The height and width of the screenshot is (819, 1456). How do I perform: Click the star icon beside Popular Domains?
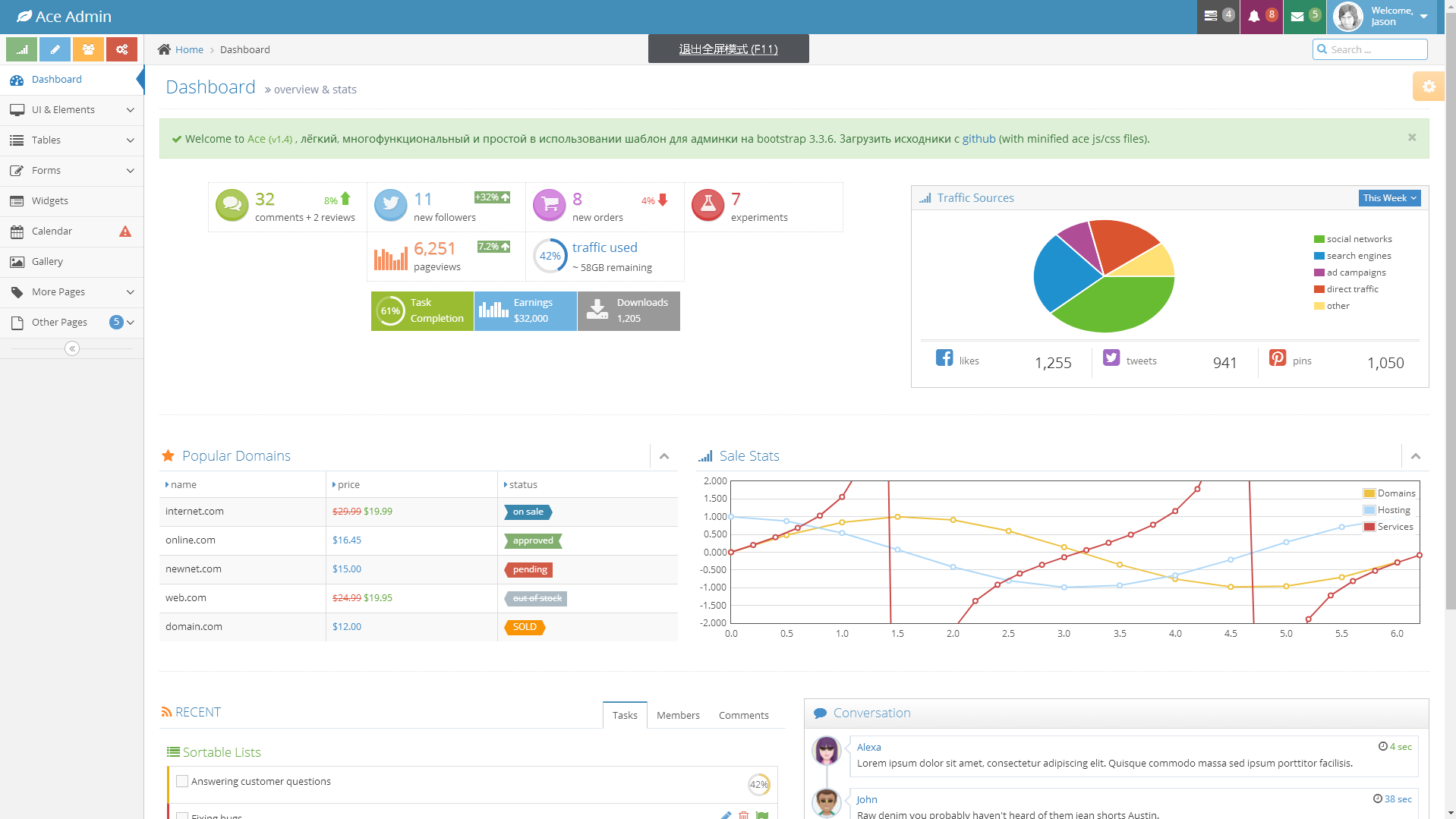pyautogui.click(x=169, y=455)
